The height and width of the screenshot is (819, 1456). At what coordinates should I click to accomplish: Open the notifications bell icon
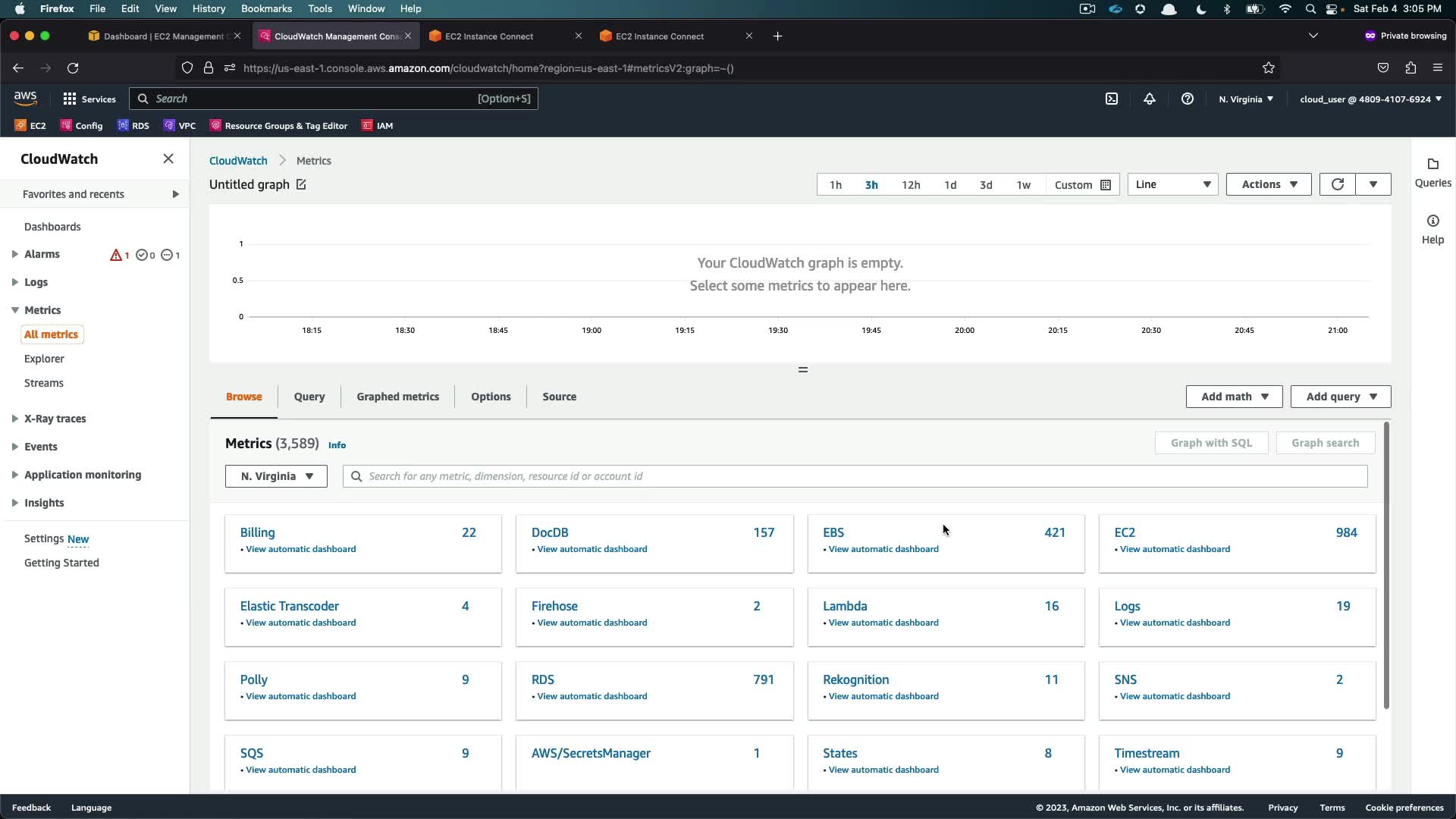(1150, 99)
